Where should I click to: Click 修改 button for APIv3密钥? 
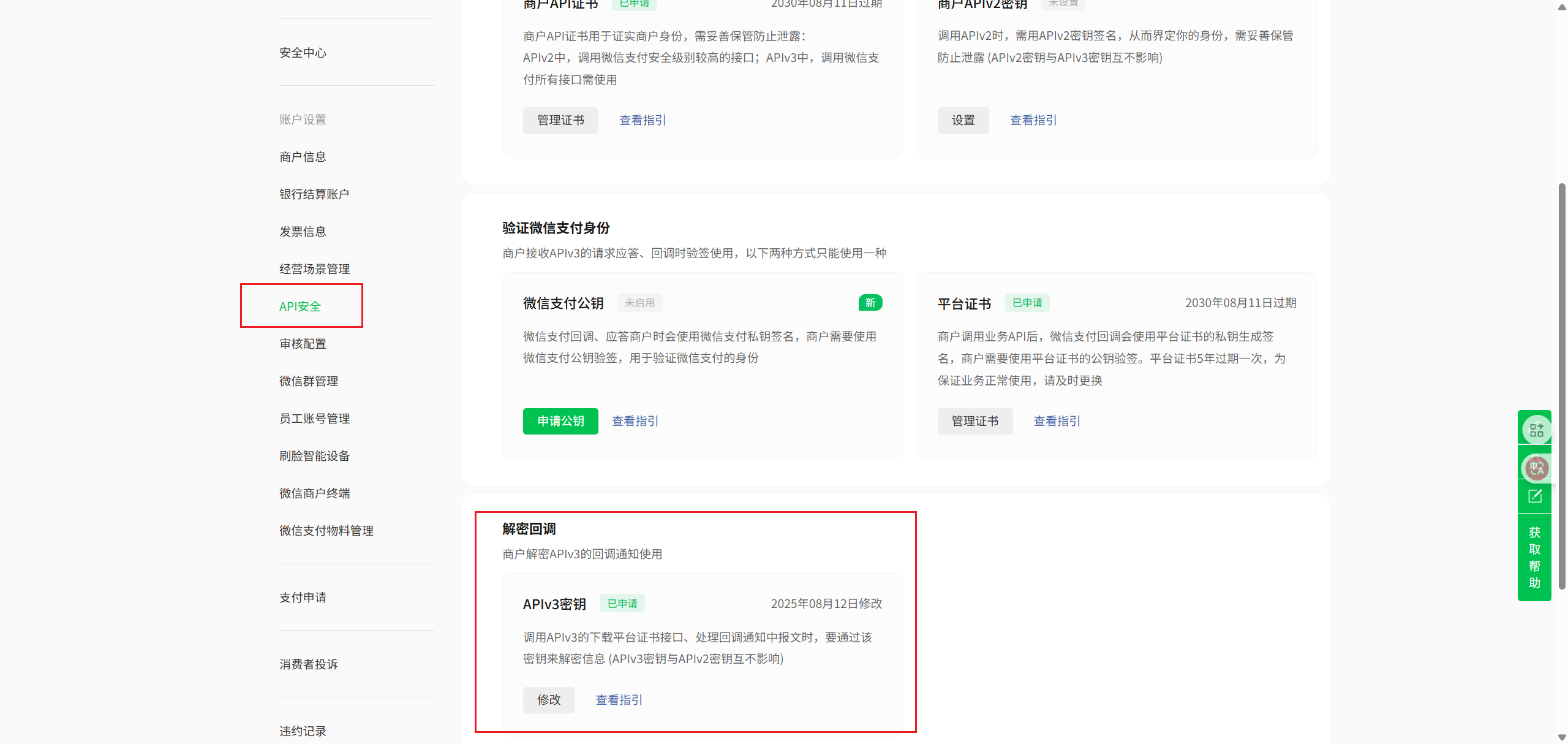(549, 700)
